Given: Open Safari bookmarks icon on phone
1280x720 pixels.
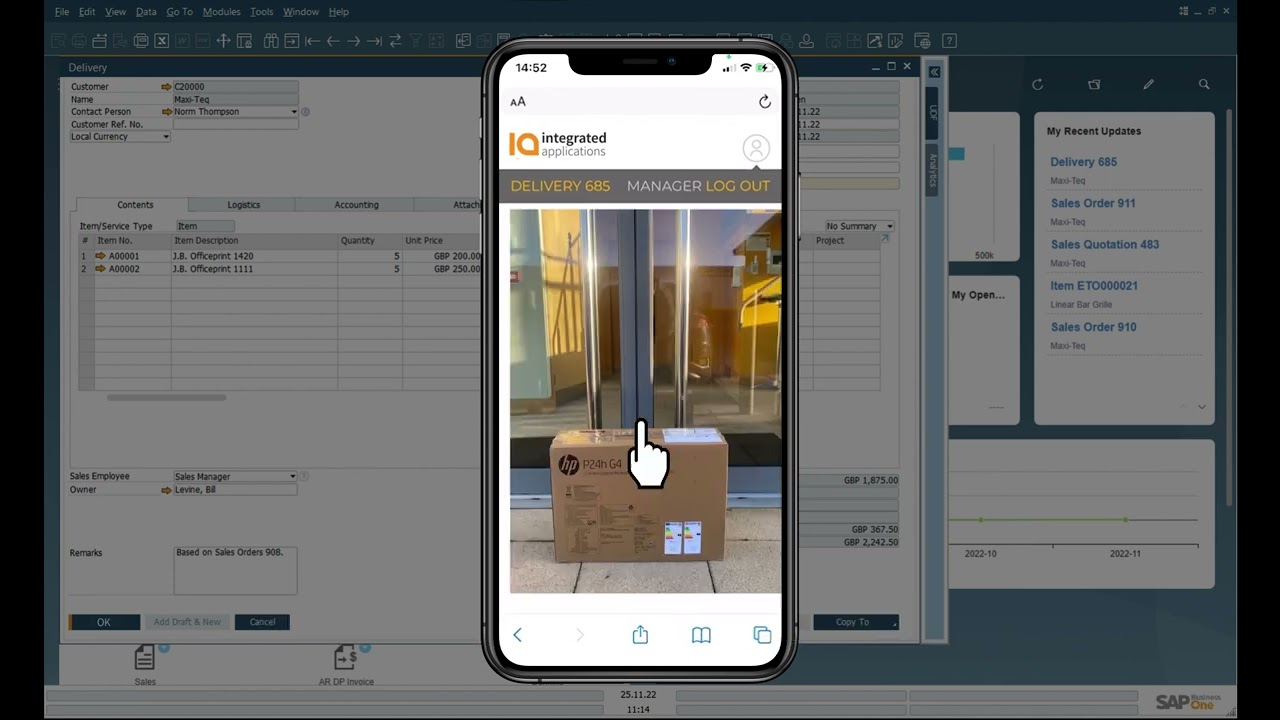Looking at the screenshot, I should pos(701,635).
